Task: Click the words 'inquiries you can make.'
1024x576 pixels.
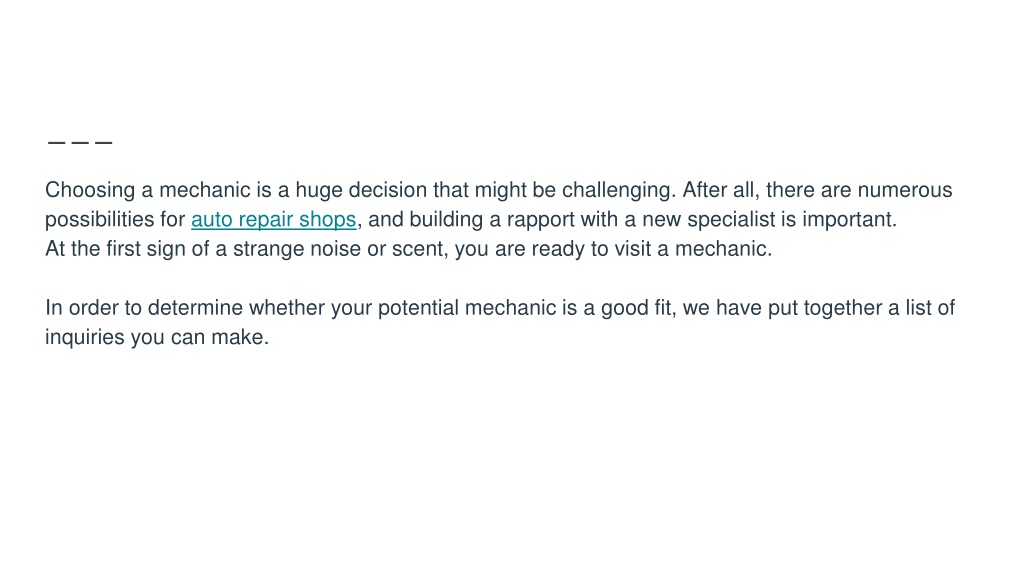Action: coord(157,337)
